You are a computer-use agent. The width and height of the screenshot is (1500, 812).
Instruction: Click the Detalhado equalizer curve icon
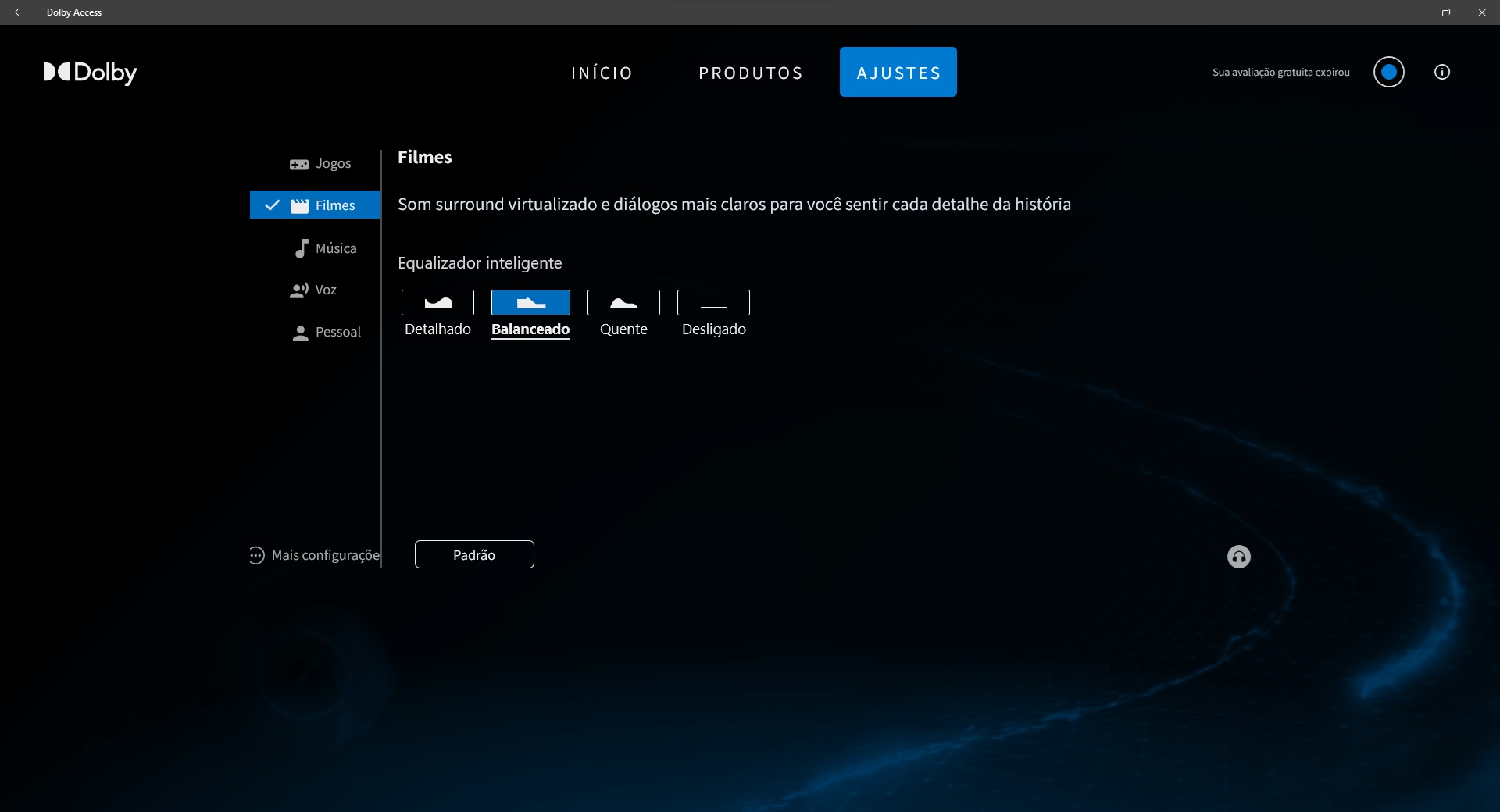pos(437,302)
